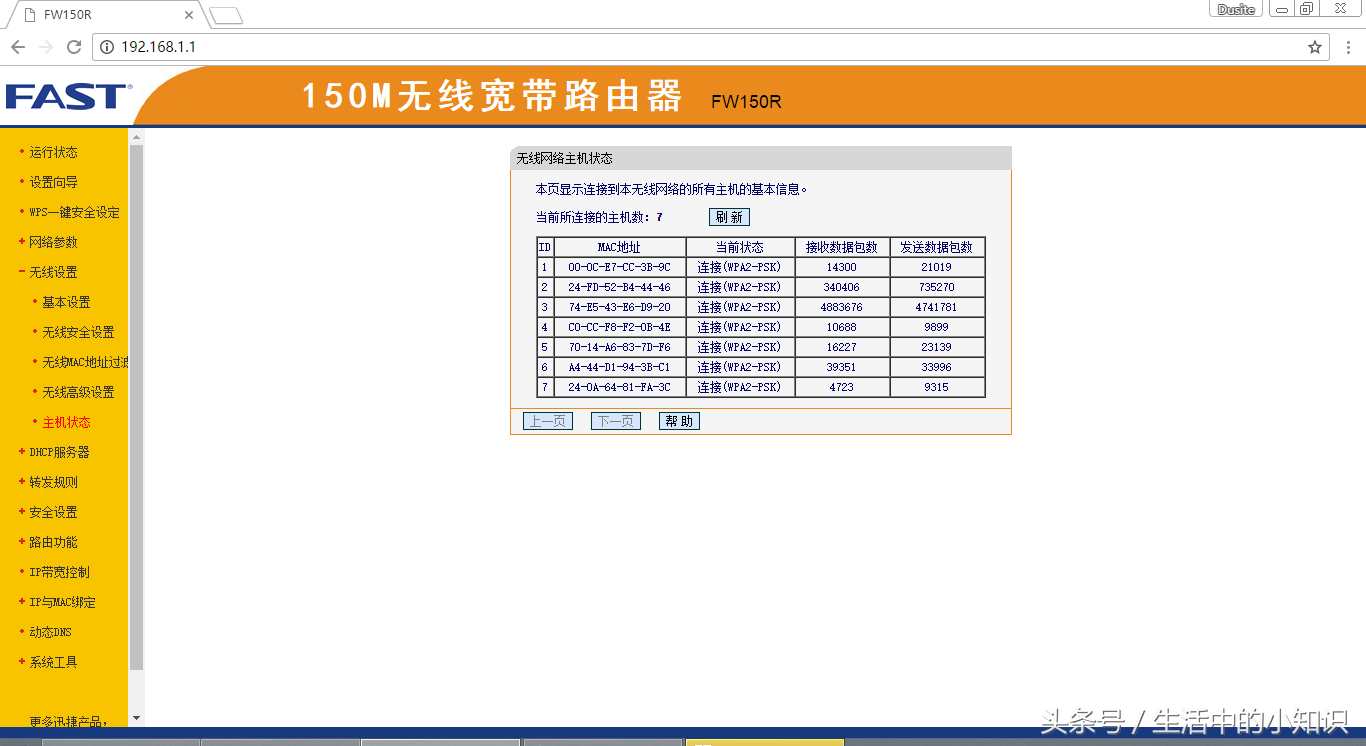
Task: Expand the IP与MAC绑定 menu
Action: [62, 602]
